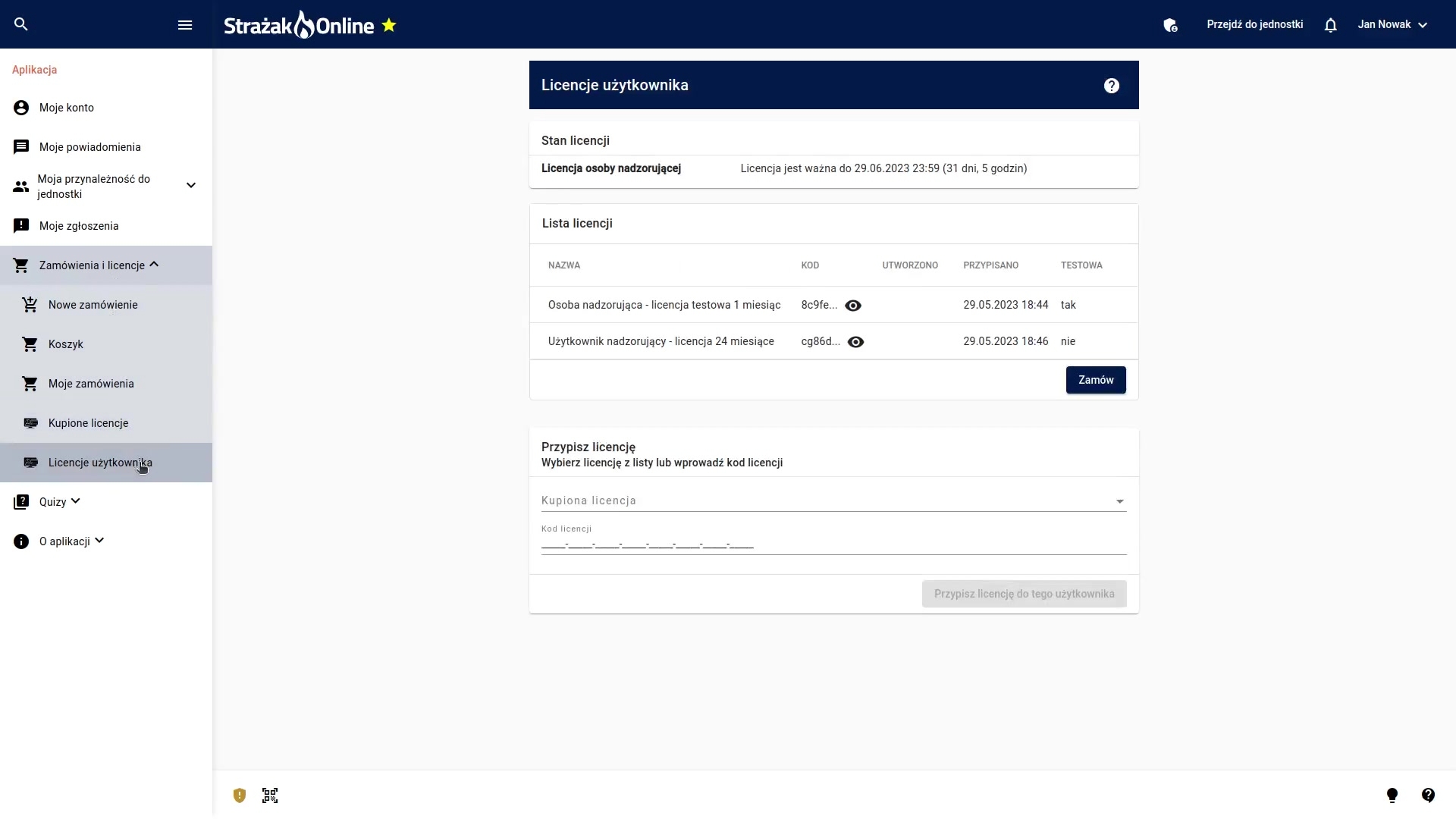
Task: Sort by TESTOWA column header
Action: tap(1081, 265)
